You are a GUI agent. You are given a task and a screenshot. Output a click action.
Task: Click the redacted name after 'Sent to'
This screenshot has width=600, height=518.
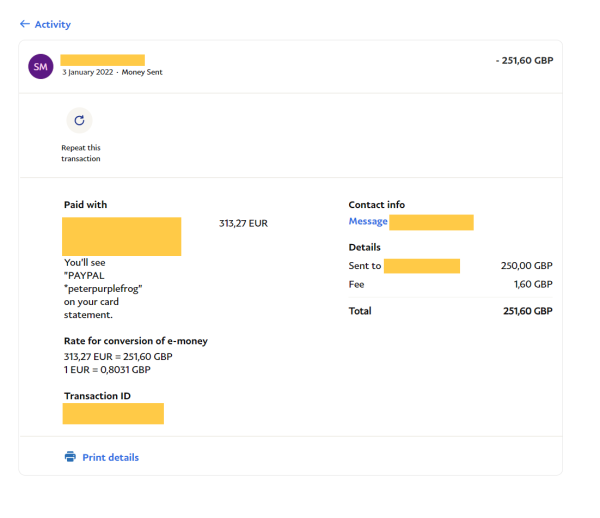(421, 266)
